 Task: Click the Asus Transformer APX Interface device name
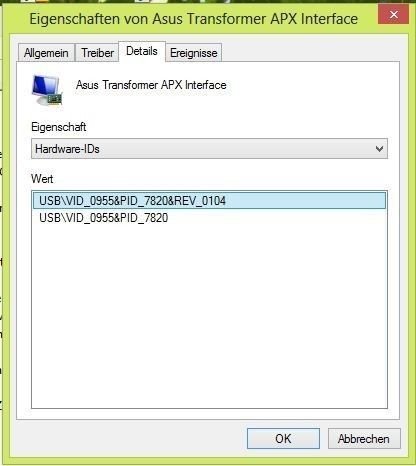click(151, 85)
